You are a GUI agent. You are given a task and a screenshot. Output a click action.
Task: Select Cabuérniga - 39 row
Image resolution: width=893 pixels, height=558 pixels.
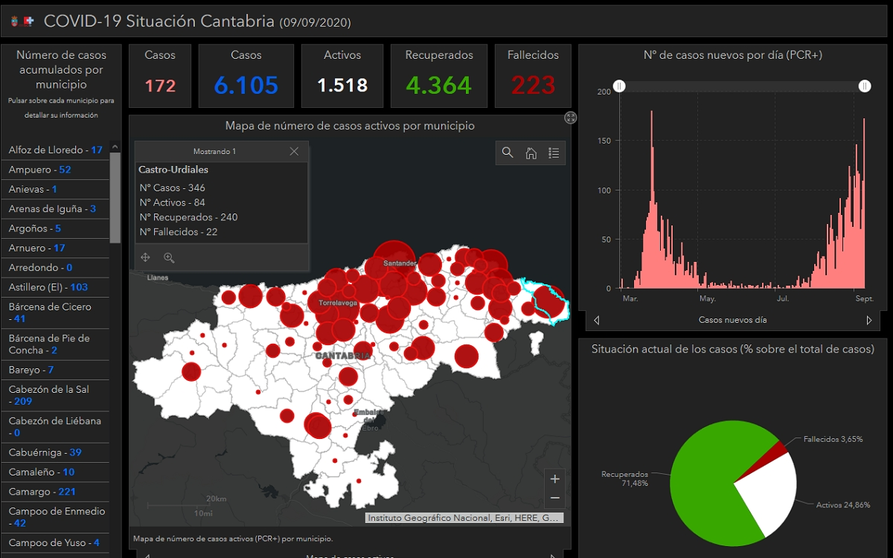point(55,452)
